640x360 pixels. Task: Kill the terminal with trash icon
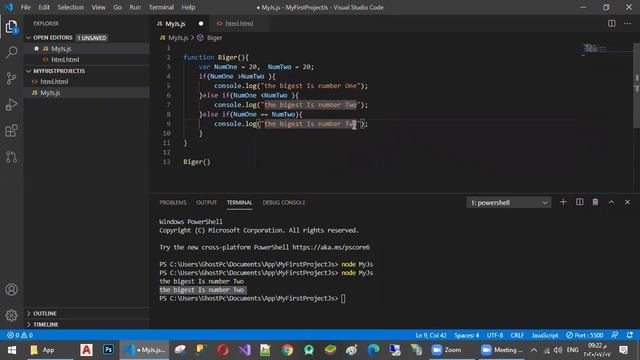pyautogui.click(x=595, y=202)
